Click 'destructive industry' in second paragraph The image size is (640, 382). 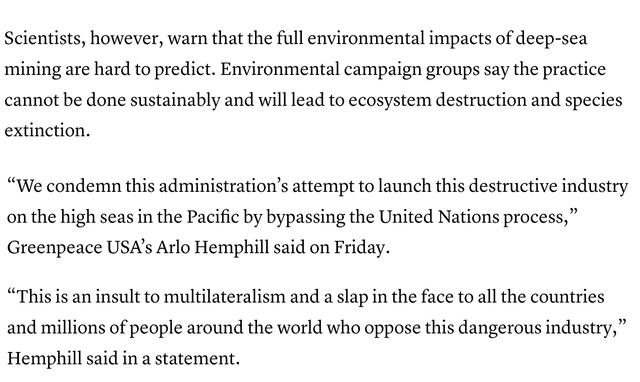[548, 187]
